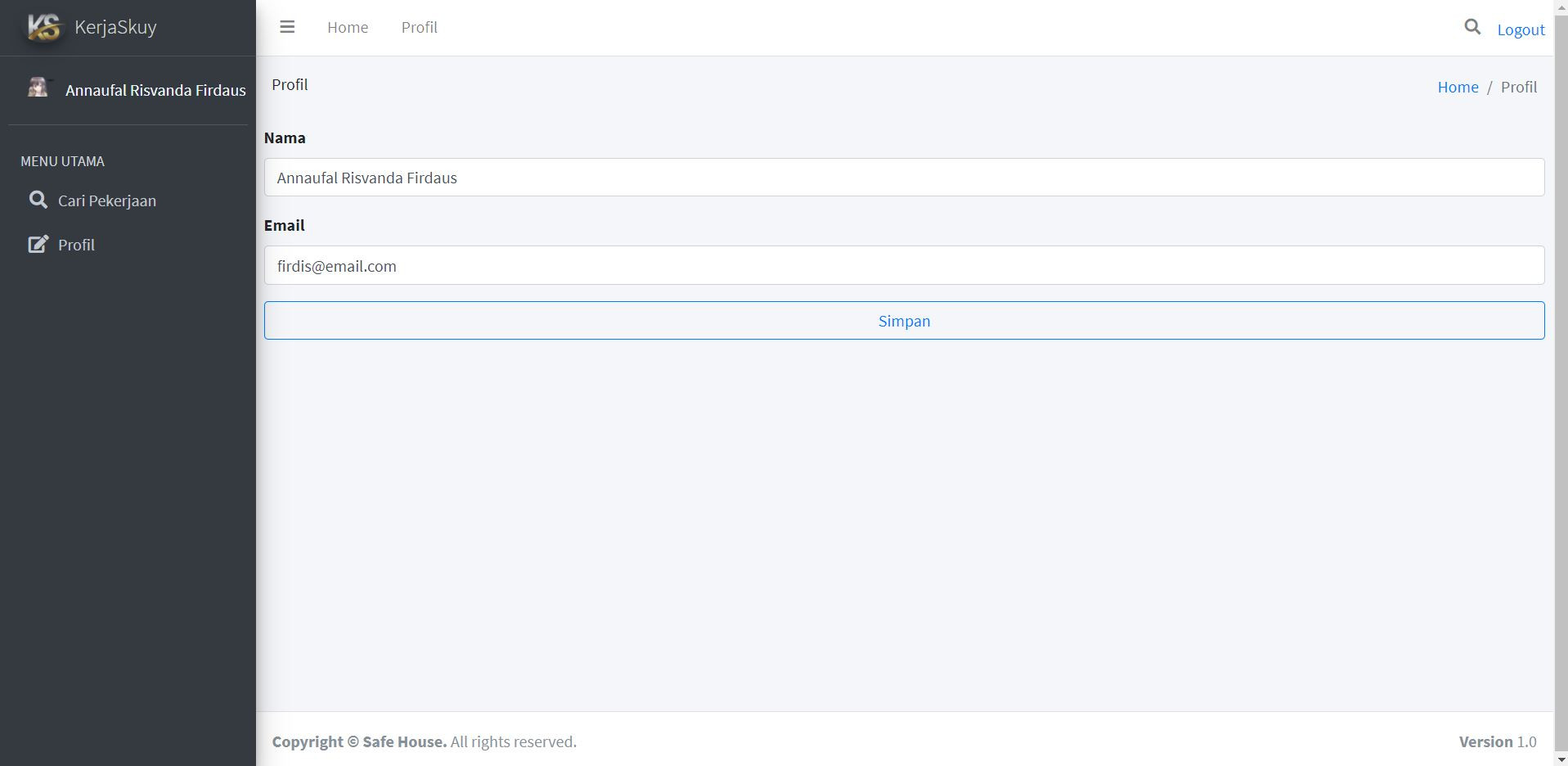Screen dimensions: 1568x766
Task: Click the Safe House footer text
Action: coord(404,741)
